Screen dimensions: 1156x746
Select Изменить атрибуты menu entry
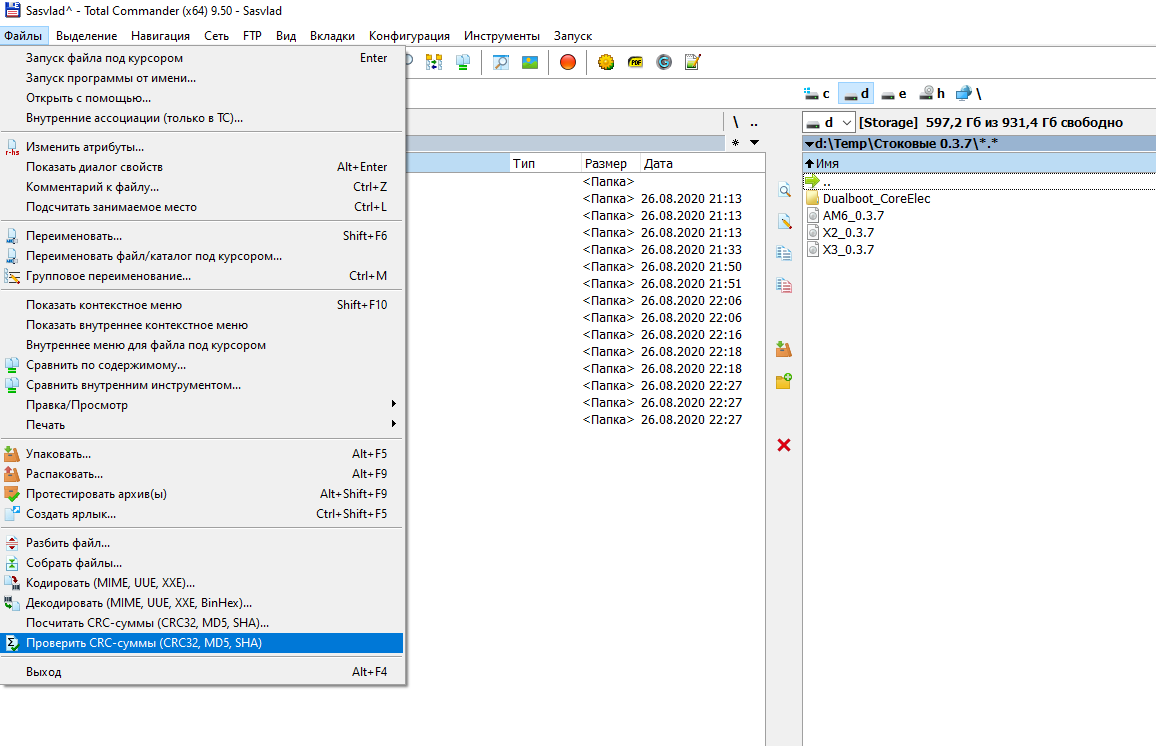pyautogui.click(x=202, y=147)
